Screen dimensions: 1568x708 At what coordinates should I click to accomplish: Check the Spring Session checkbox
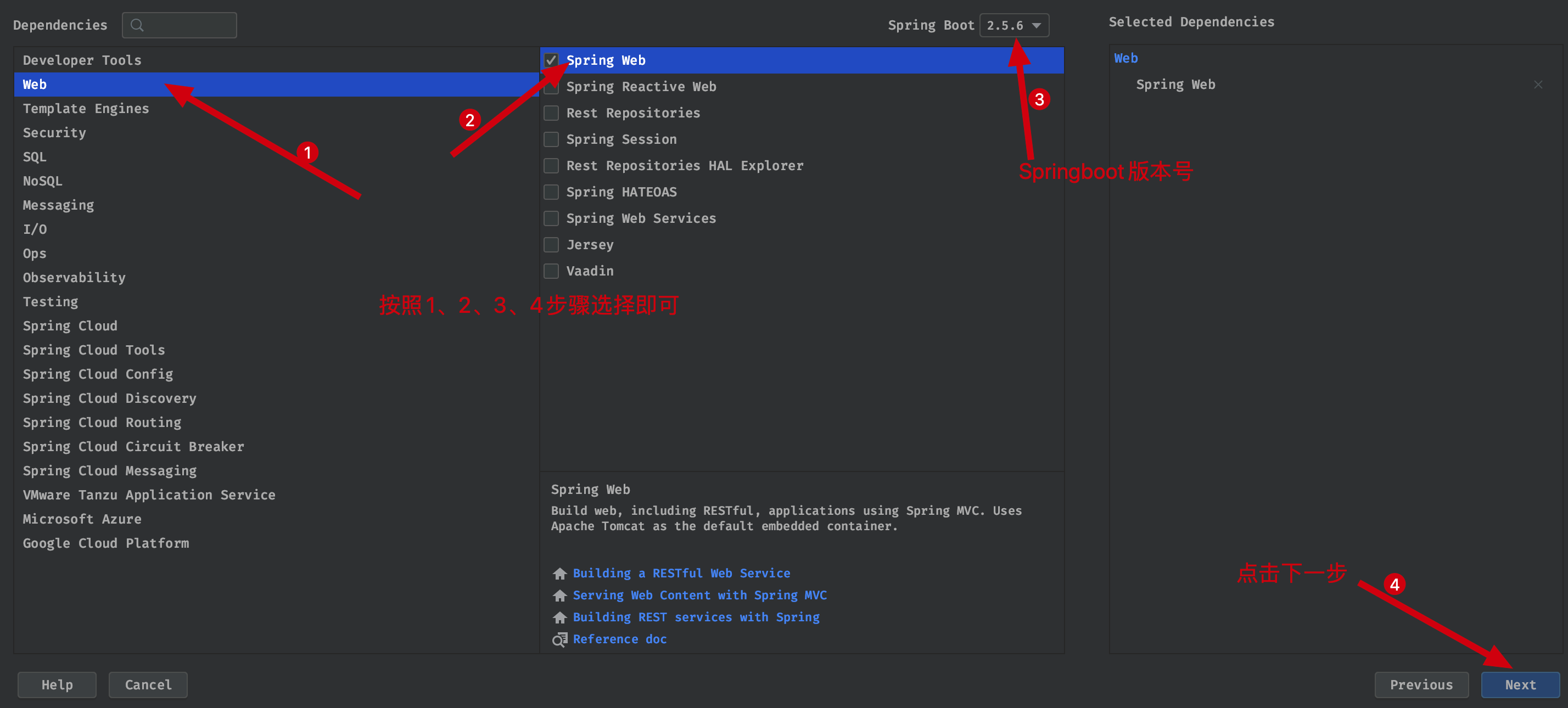(x=551, y=139)
